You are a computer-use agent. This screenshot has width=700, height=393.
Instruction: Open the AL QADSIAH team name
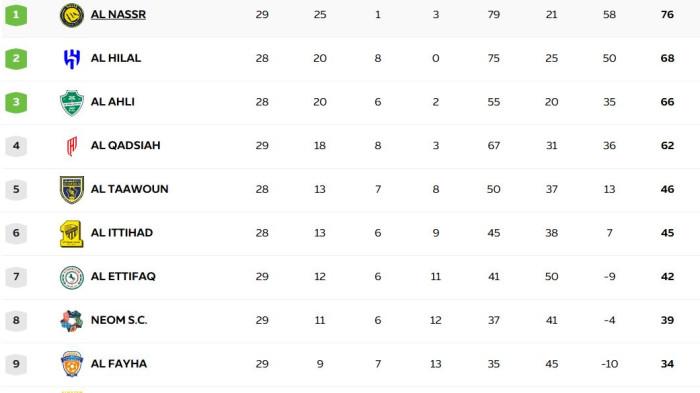(125, 146)
